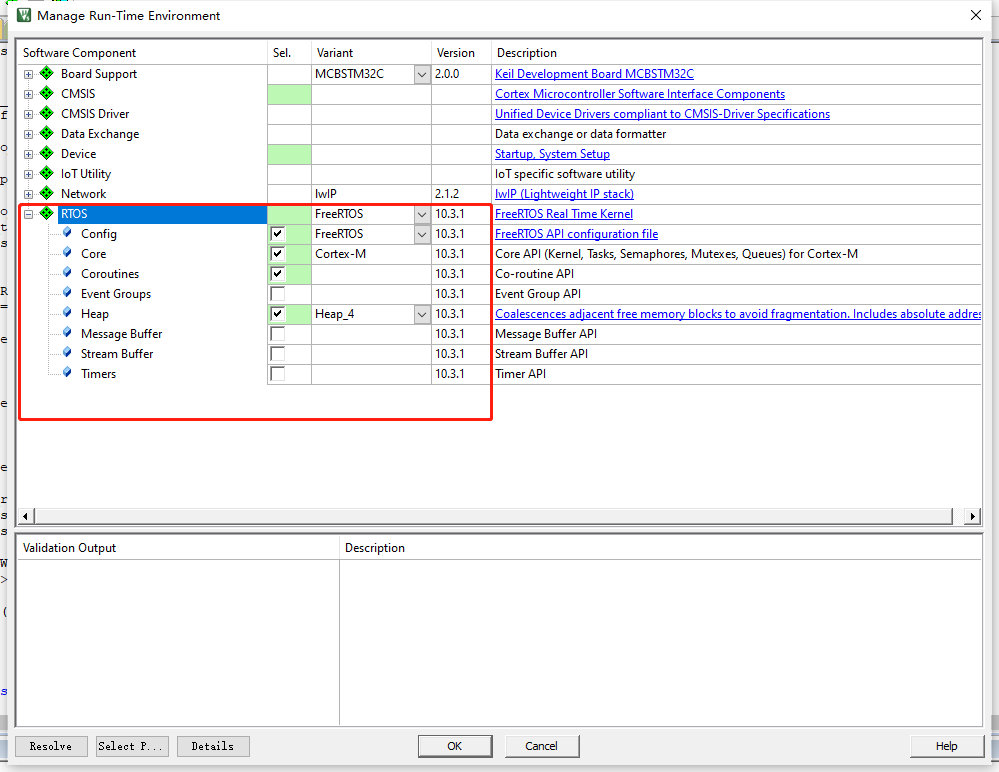
Task: Expand the IoT Utility tree node
Action: [29, 175]
